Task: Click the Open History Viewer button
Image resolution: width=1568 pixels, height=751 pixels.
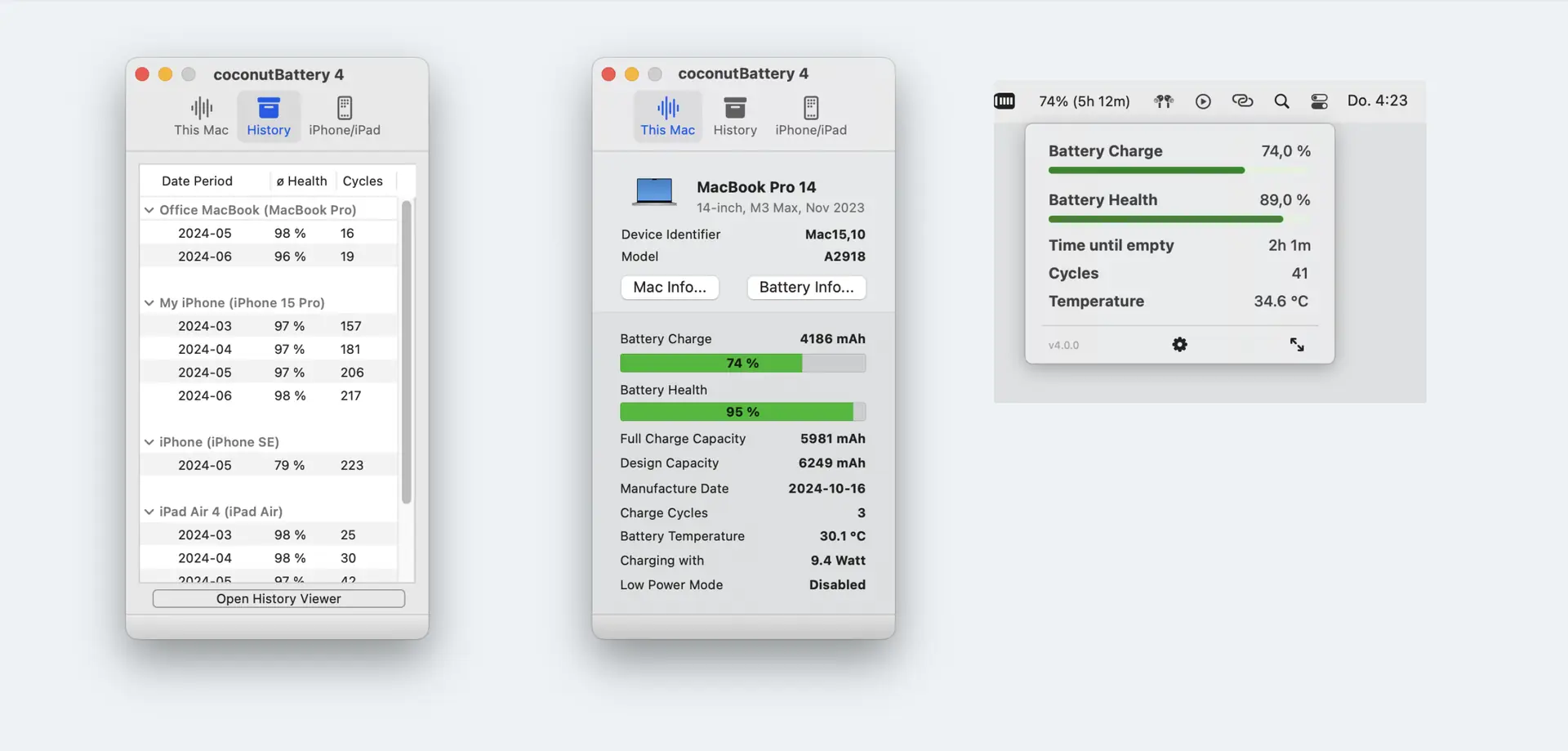Action: coord(278,599)
